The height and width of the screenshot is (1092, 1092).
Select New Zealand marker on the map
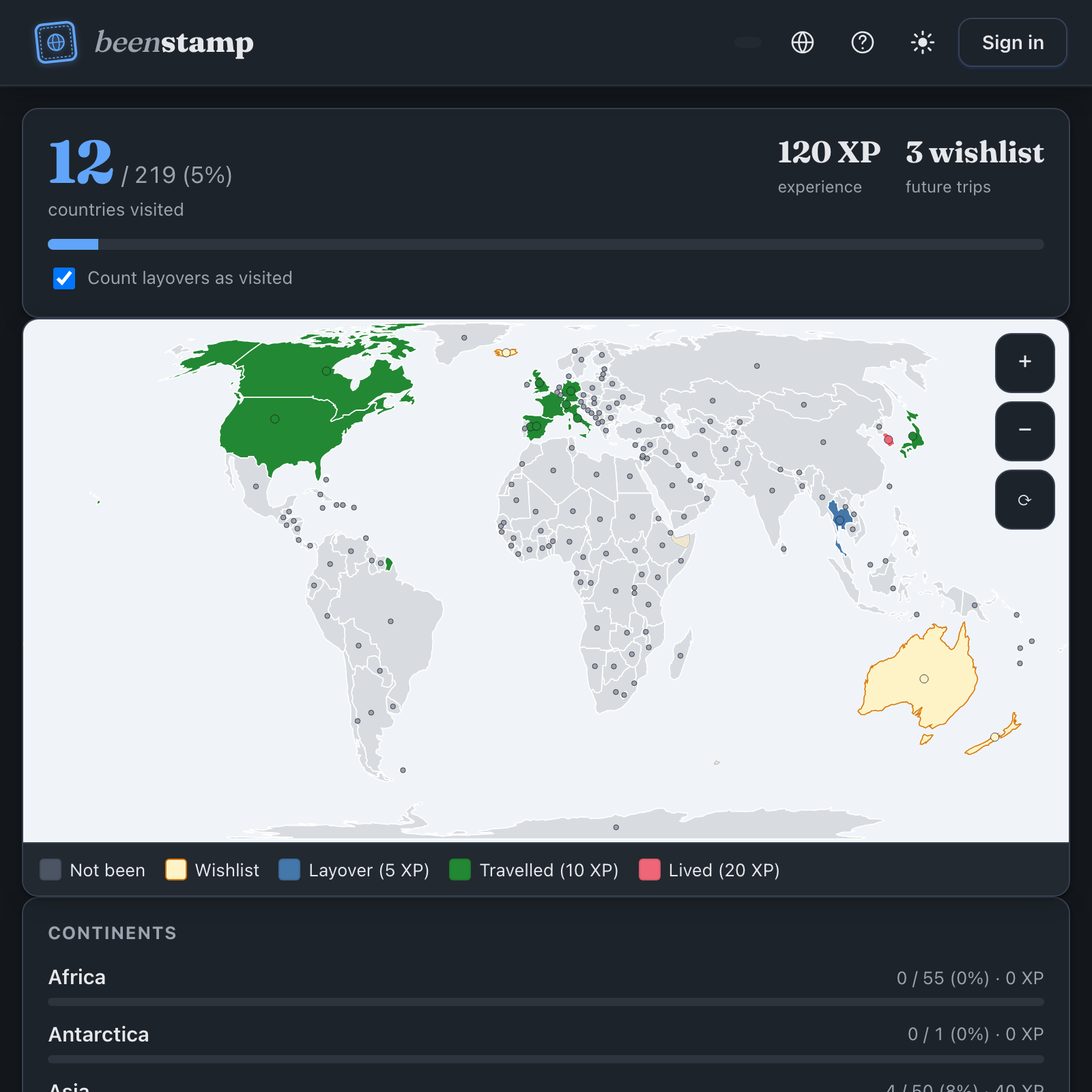coord(994,736)
